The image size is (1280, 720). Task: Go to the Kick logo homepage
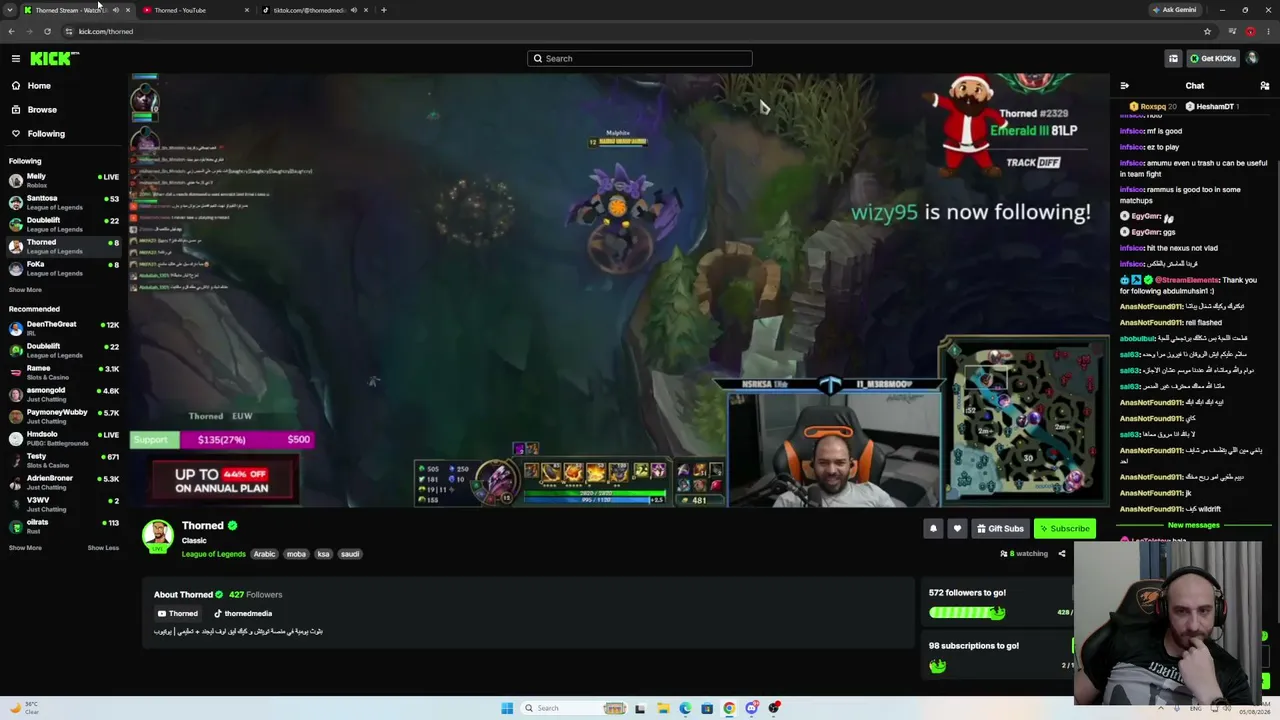(x=54, y=59)
